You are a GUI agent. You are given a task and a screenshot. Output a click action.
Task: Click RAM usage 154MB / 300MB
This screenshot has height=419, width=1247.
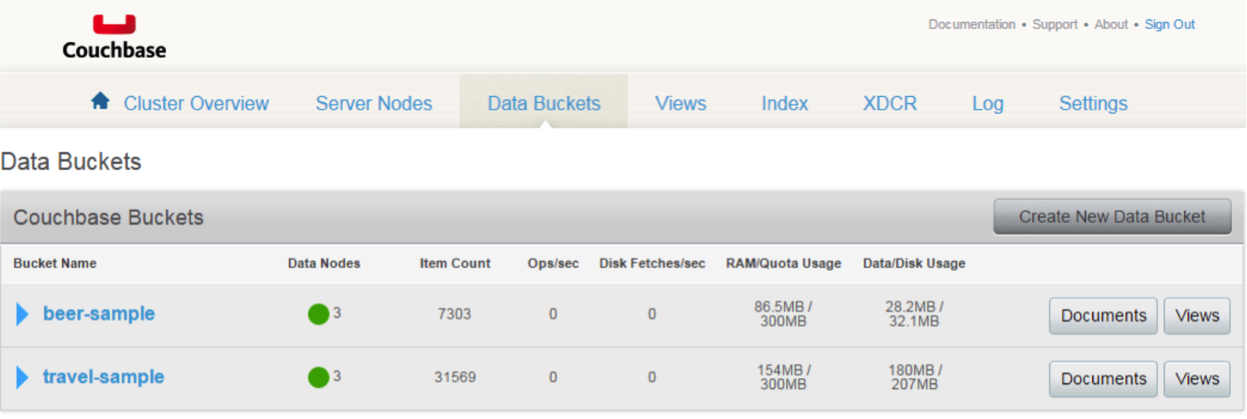(x=782, y=377)
